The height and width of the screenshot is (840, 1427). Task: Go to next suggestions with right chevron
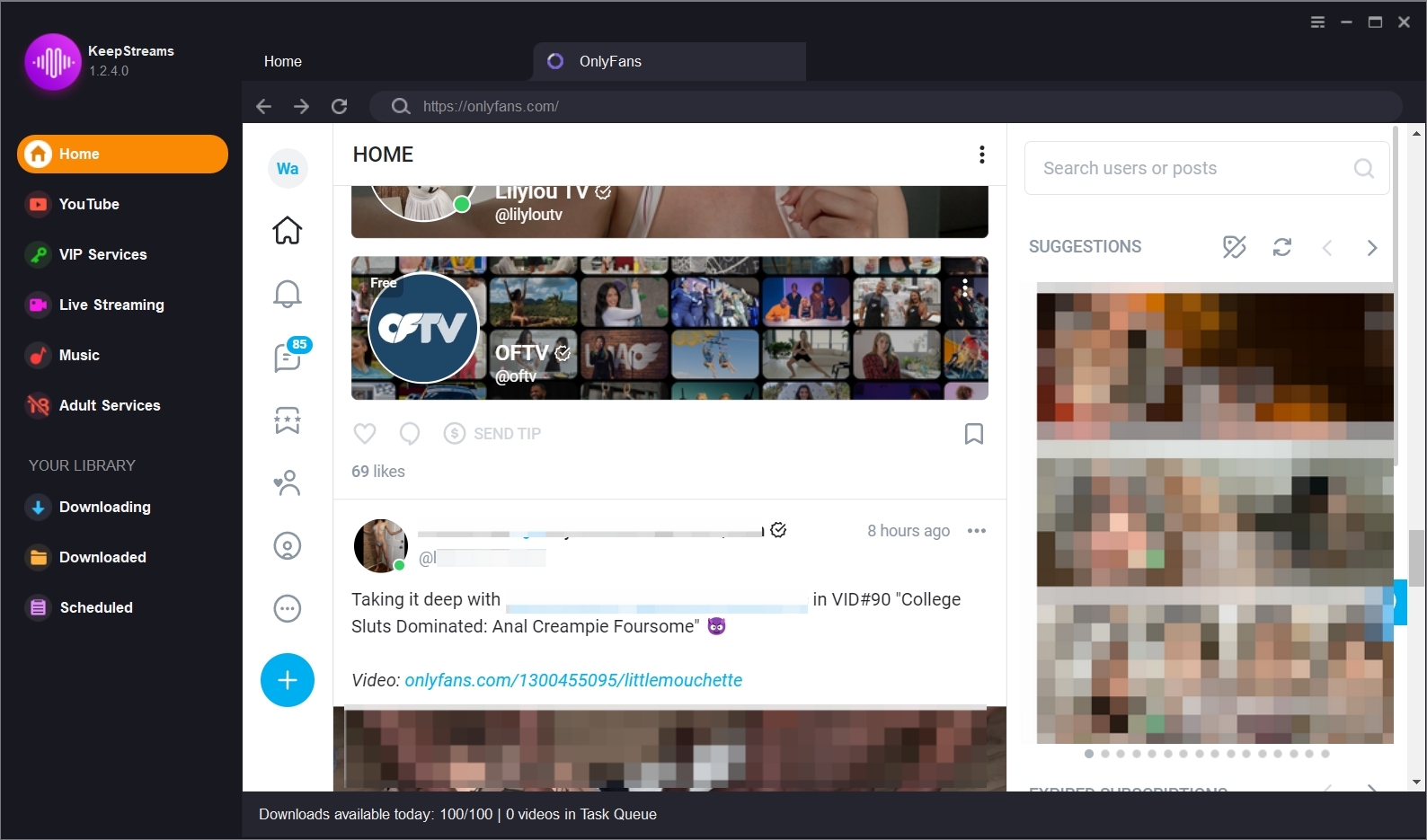pyautogui.click(x=1371, y=247)
